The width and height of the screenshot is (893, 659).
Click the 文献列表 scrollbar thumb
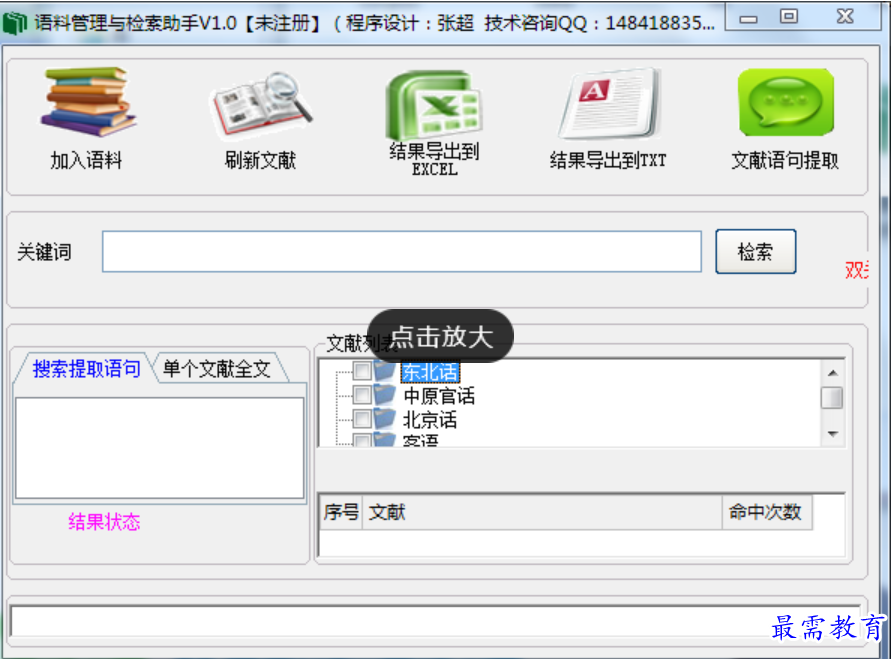click(x=833, y=398)
